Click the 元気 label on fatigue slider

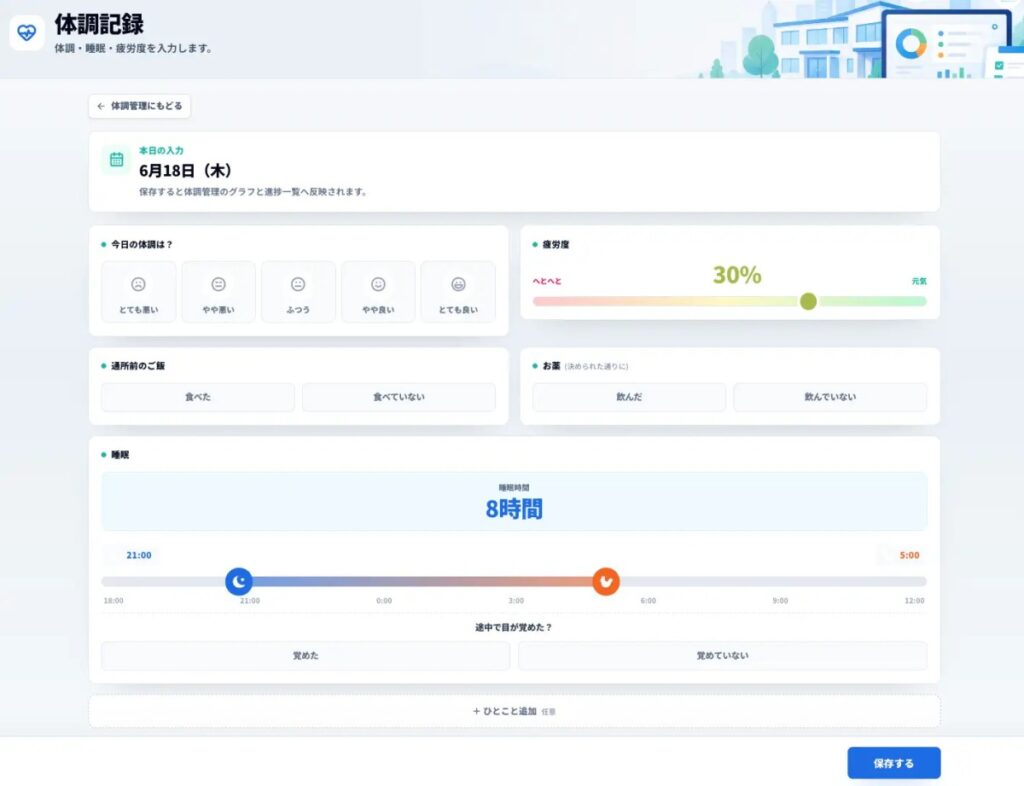click(x=919, y=281)
